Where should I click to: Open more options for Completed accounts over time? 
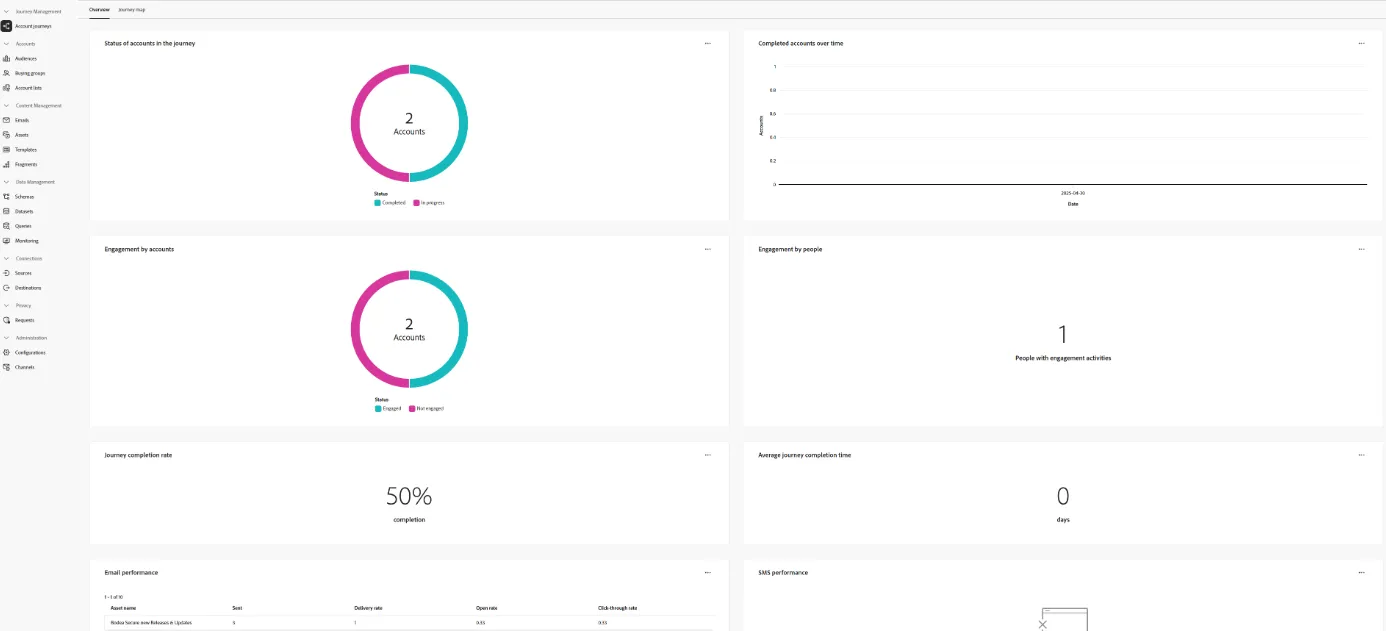tap(1361, 44)
